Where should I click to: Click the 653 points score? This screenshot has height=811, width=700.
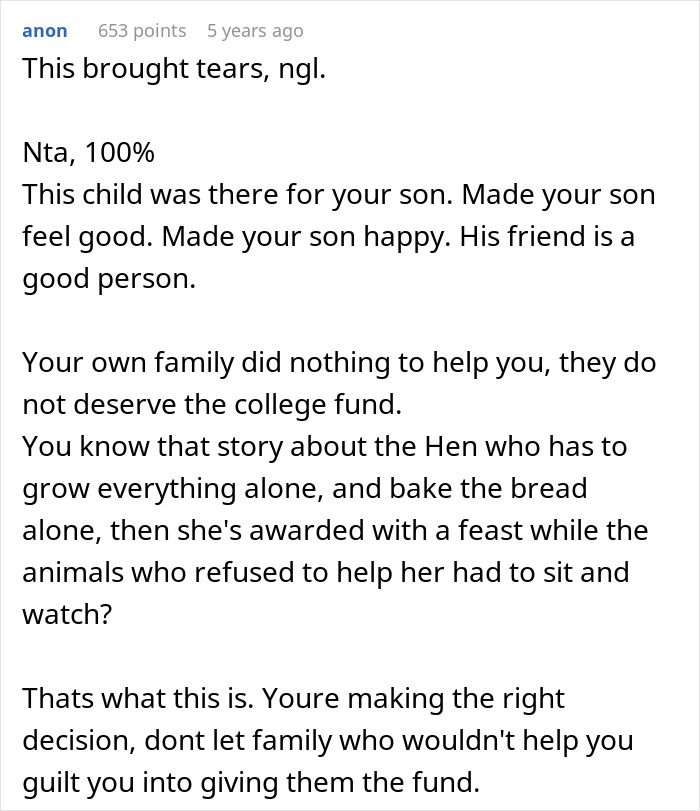(142, 31)
